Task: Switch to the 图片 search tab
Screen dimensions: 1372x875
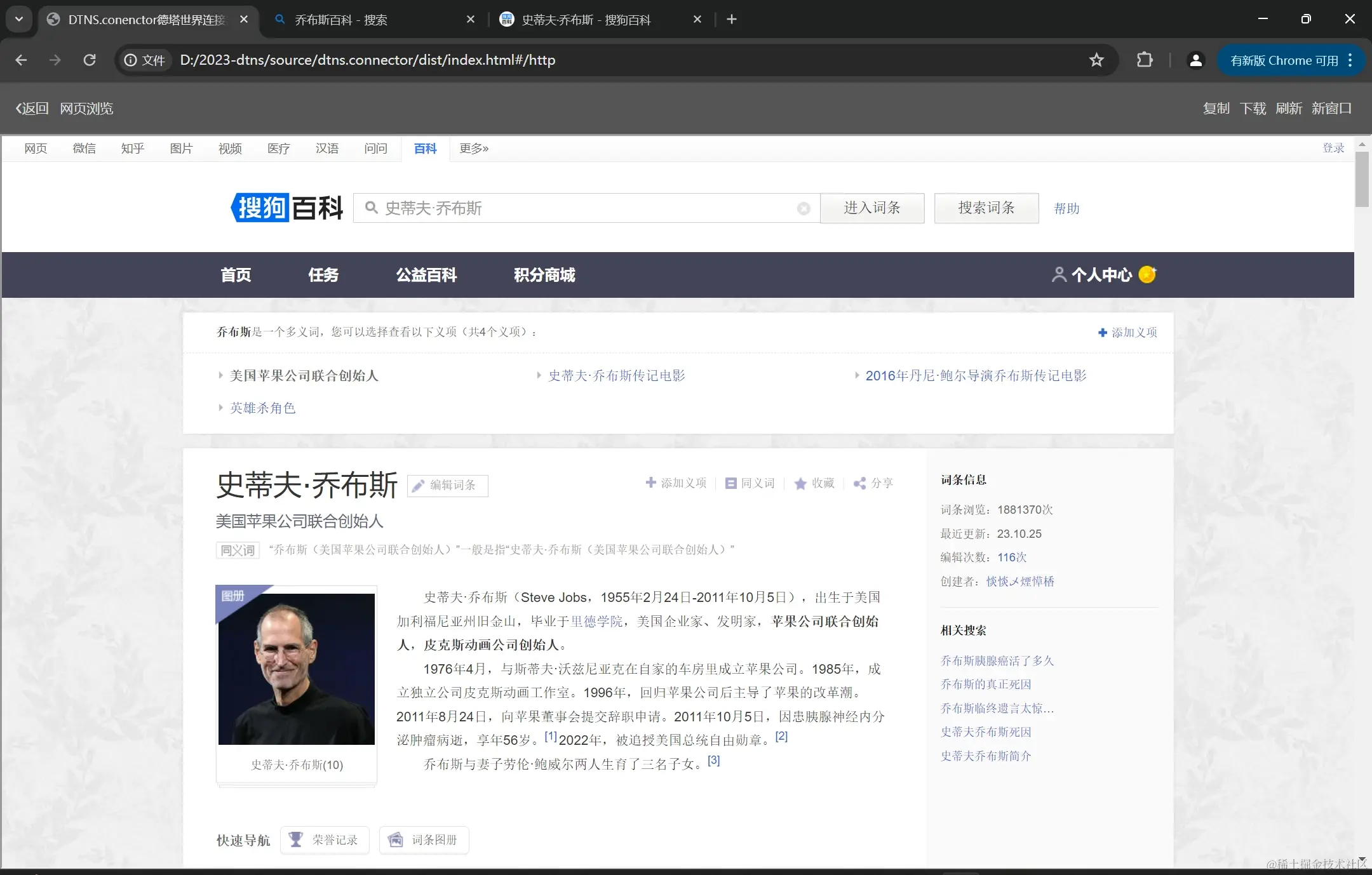Action: coord(181,149)
